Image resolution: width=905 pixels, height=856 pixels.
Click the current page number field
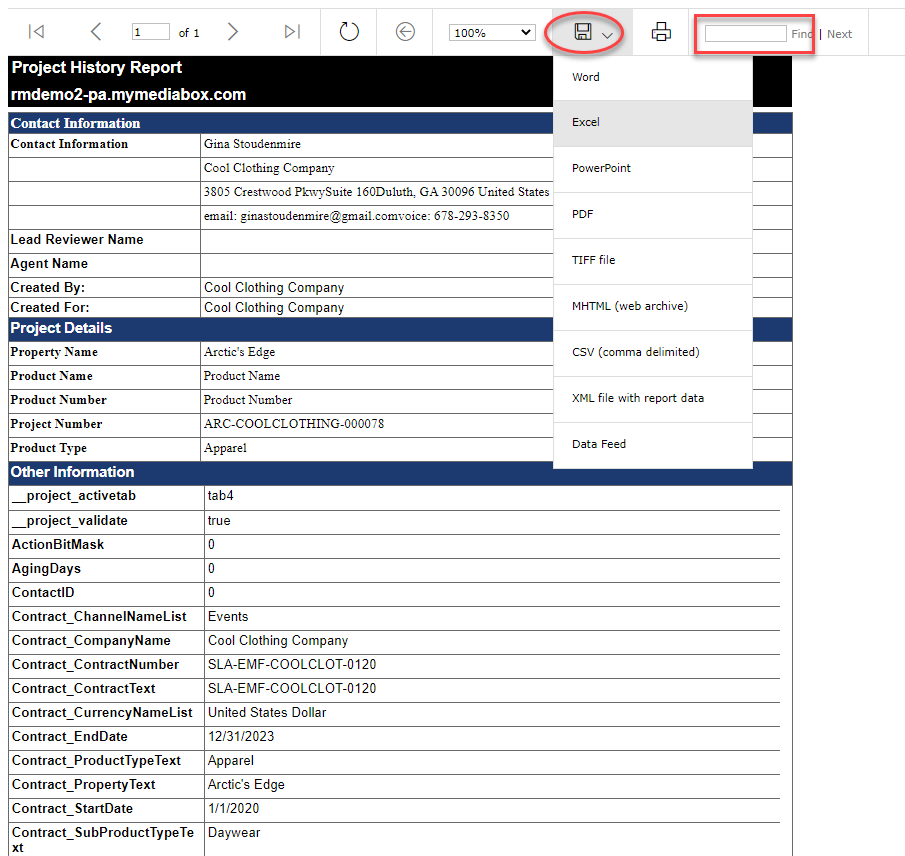[151, 32]
